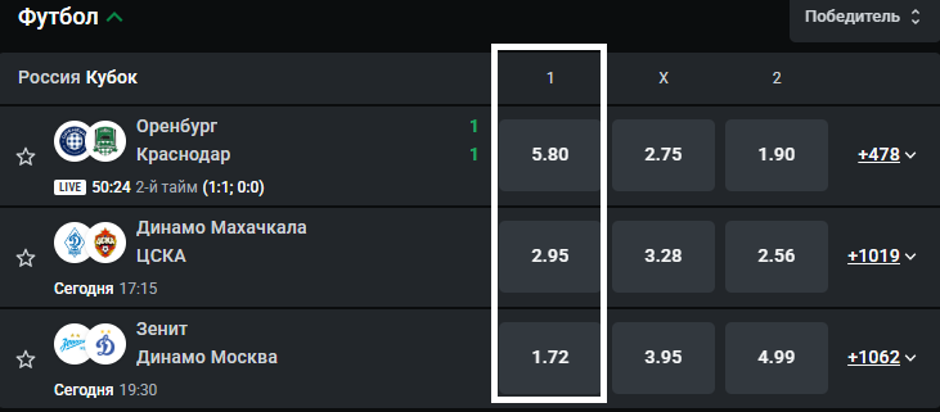Expand +1062 markets for Зенит match
Image resolution: width=941 pixels, height=412 pixels.
[x=881, y=357]
